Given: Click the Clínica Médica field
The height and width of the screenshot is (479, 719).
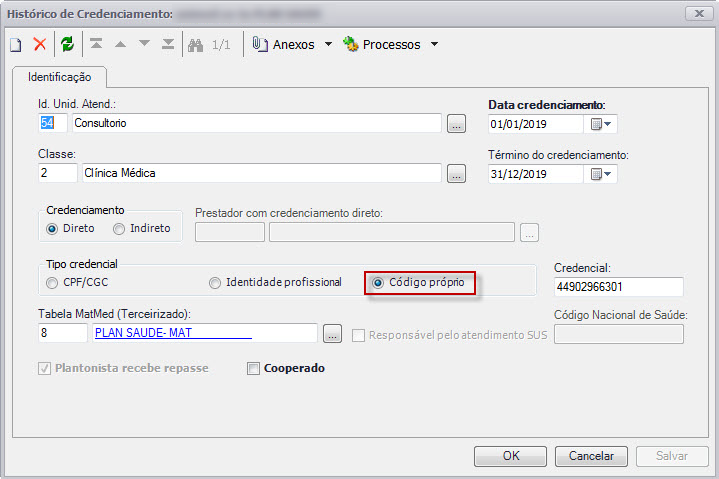Looking at the screenshot, I should 262,173.
